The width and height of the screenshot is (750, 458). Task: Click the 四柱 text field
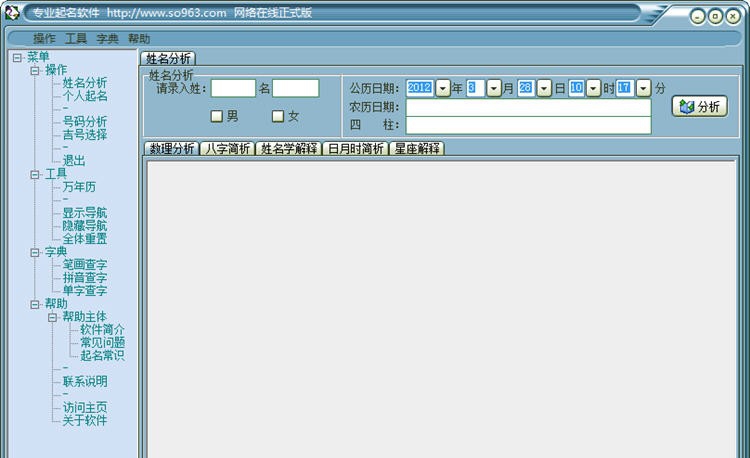click(529, 125)
